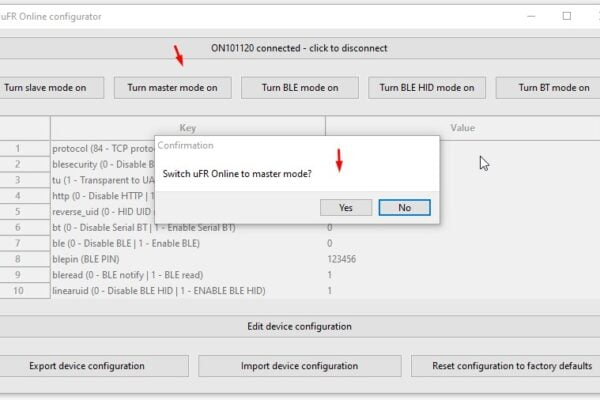Click the ON101120 connected disconnect bar
600x400 pixels.
(299, 48)
